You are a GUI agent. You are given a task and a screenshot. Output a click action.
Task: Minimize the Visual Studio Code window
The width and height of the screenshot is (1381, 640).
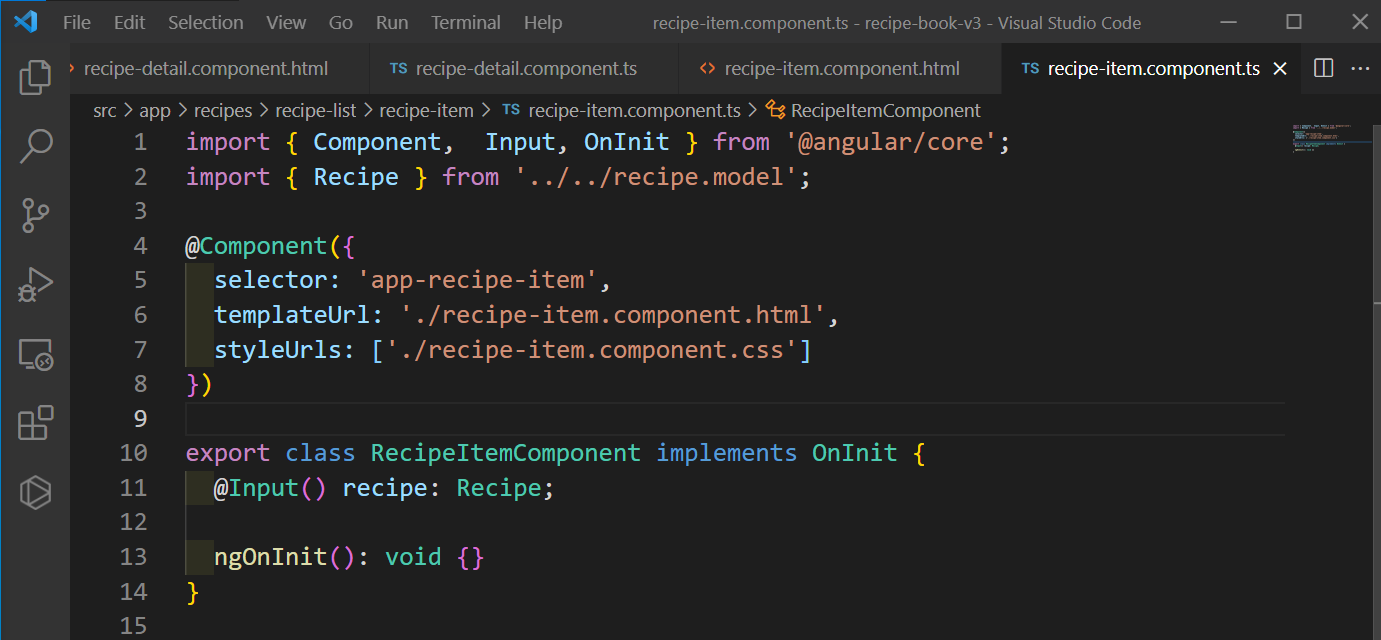pyautogui.click(x=1228, y=21)
